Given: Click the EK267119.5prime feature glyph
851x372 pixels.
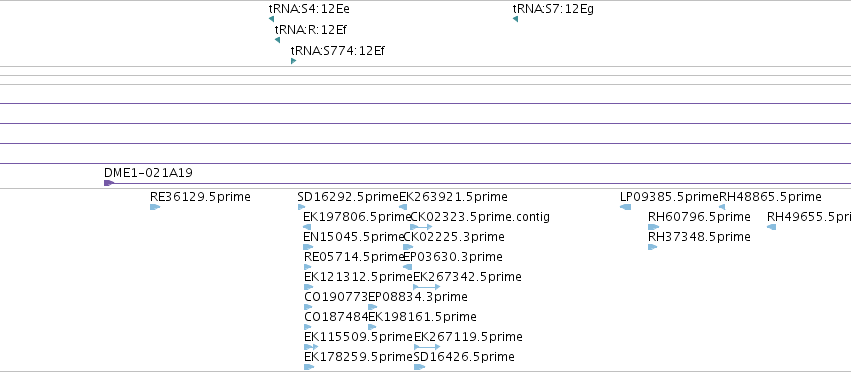Looking at the screenshot, I should tap(427, 346).
